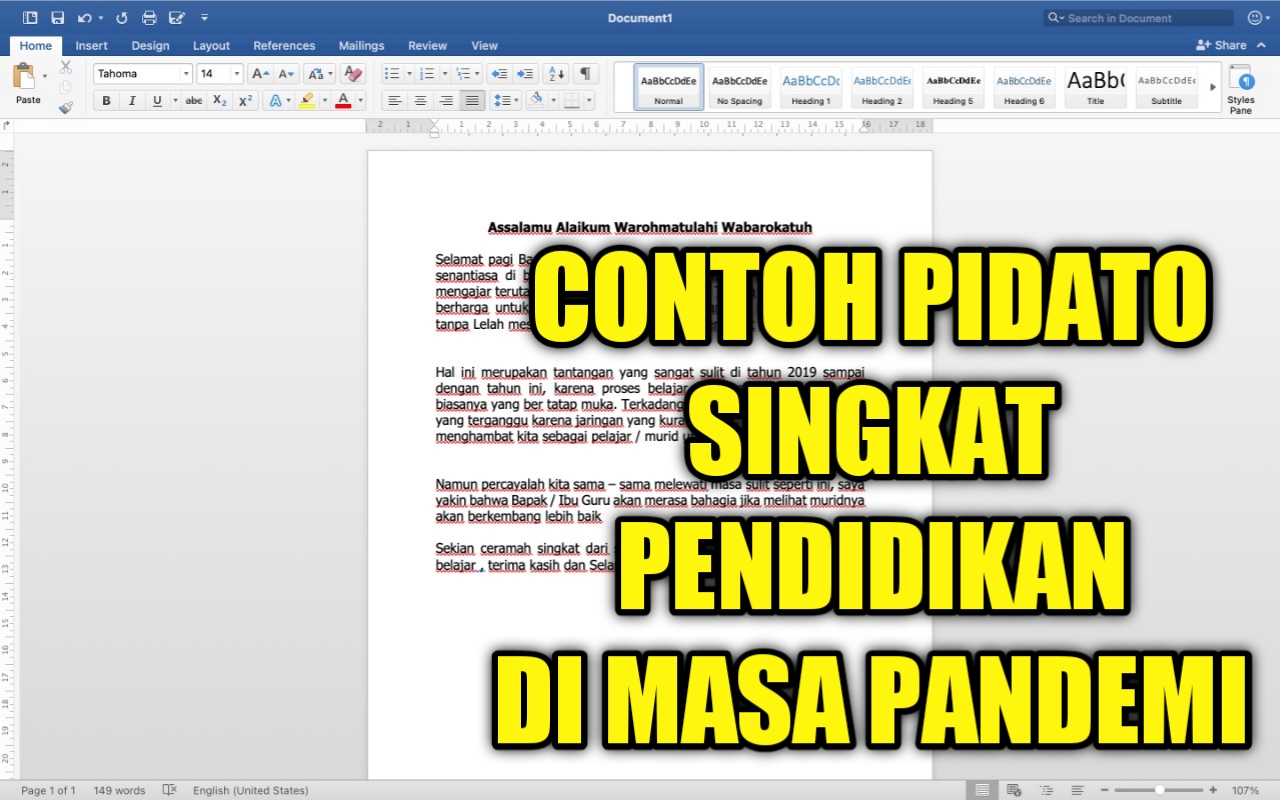Open the Format Painter tool

tap(66, 108)
